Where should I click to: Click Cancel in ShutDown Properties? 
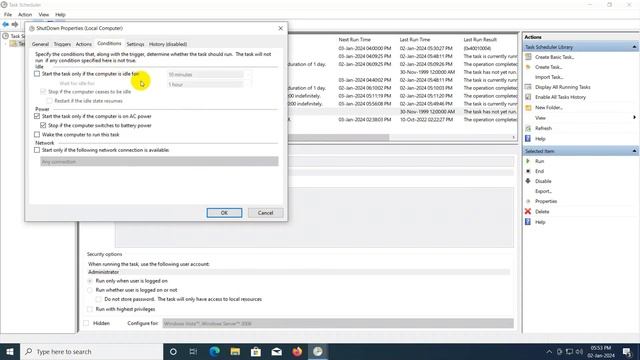[265, 213]
